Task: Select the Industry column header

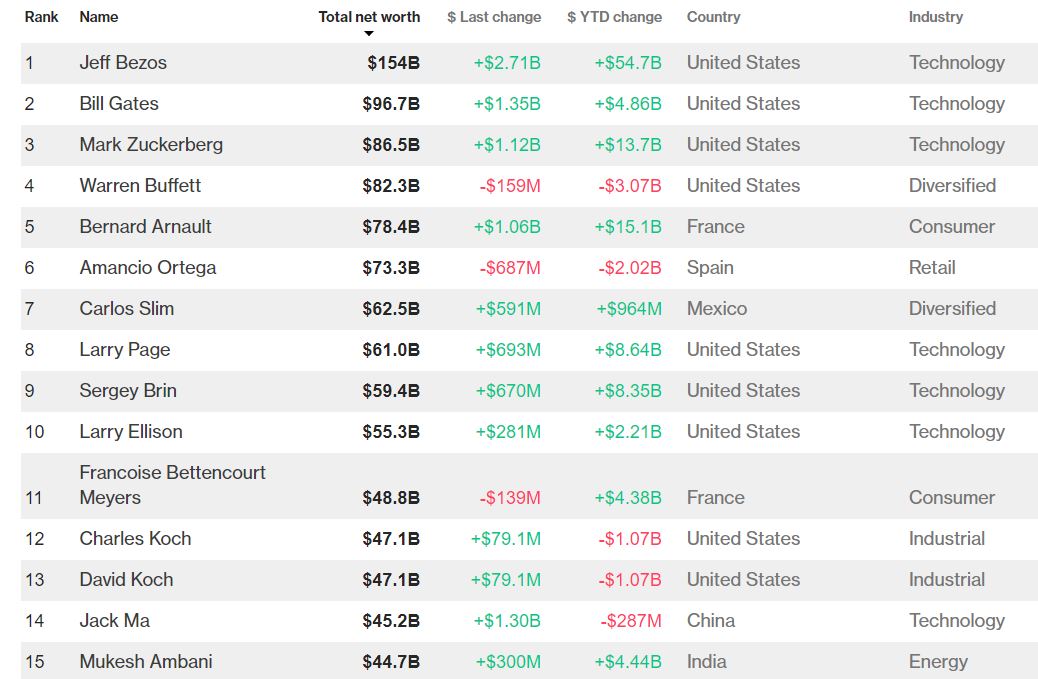Action: pyautogui.click(x=935, y=17)
